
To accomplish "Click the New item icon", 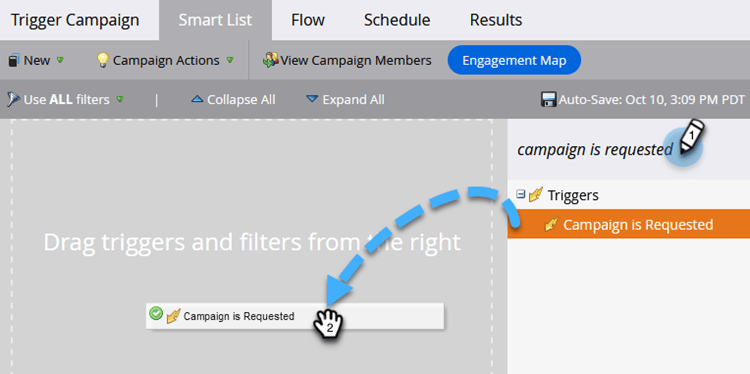I will tap(14, 61).
